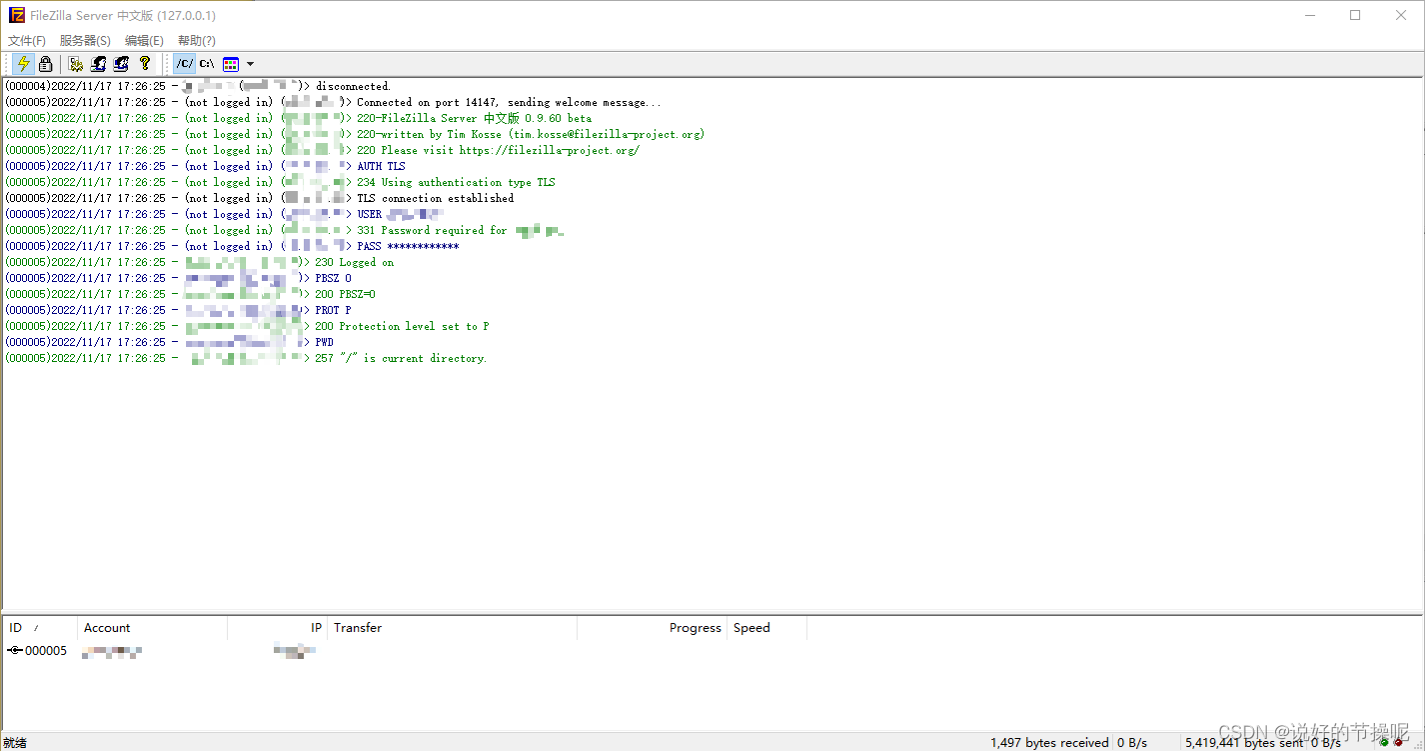
Task: Click the '200 PBSZ=0' log line
Action: click(190, 294)
